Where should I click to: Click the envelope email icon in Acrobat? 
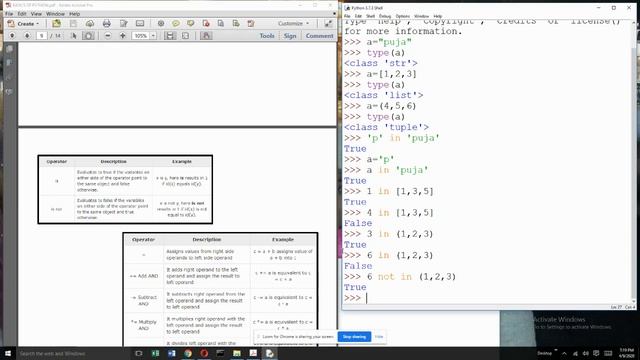click(140, 24)
